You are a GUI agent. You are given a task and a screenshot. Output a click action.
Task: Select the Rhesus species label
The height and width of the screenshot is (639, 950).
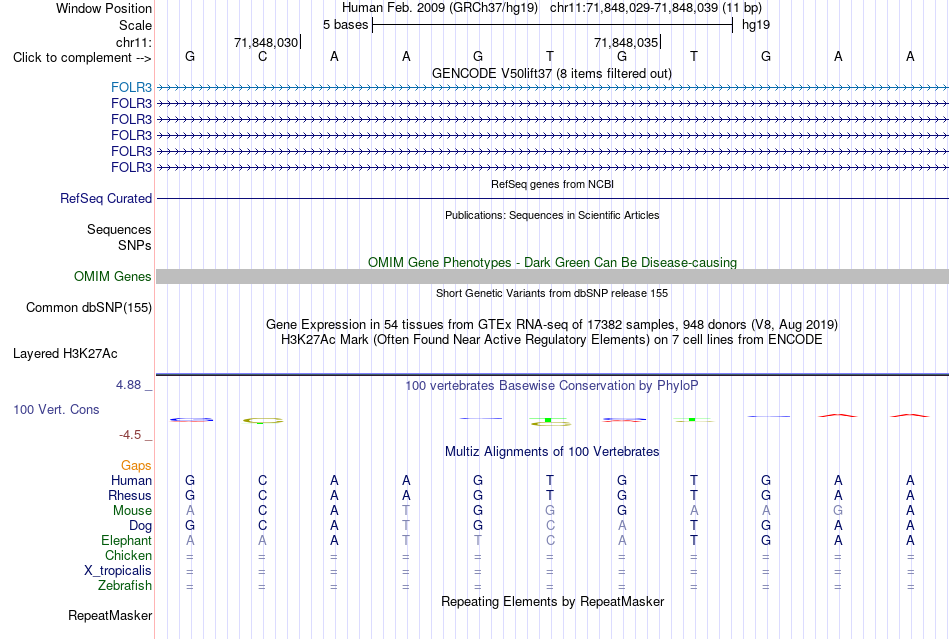click(x=130, y=495)
